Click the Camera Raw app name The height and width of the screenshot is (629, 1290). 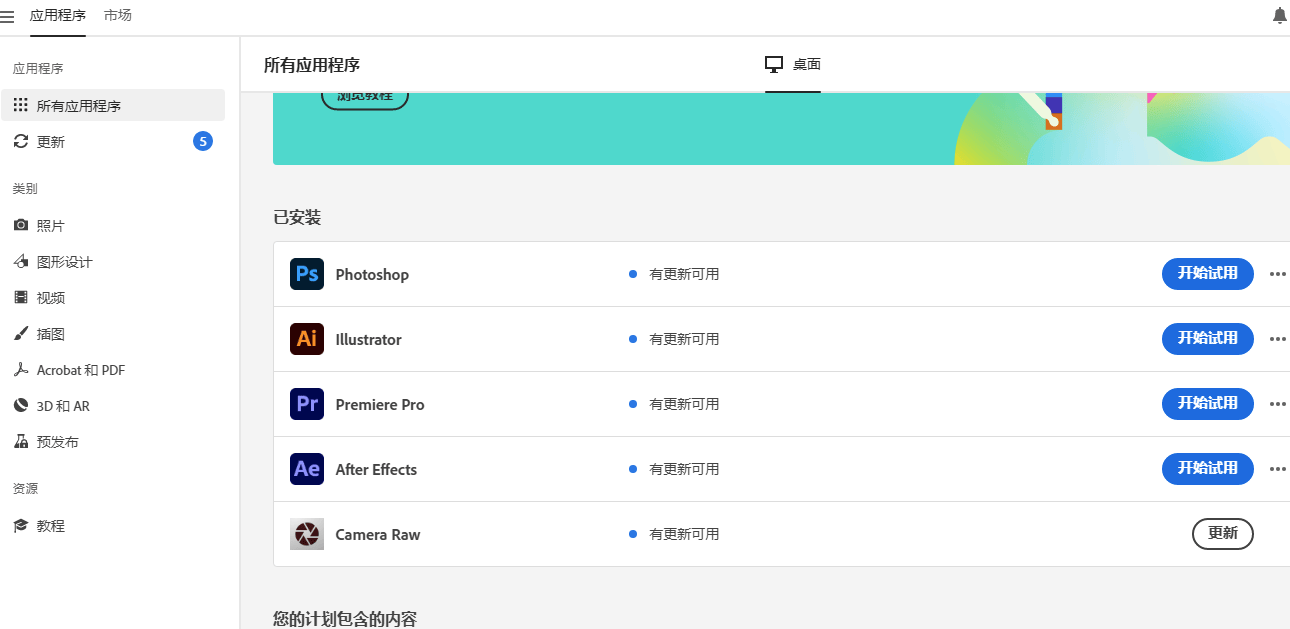click(378, 535)
